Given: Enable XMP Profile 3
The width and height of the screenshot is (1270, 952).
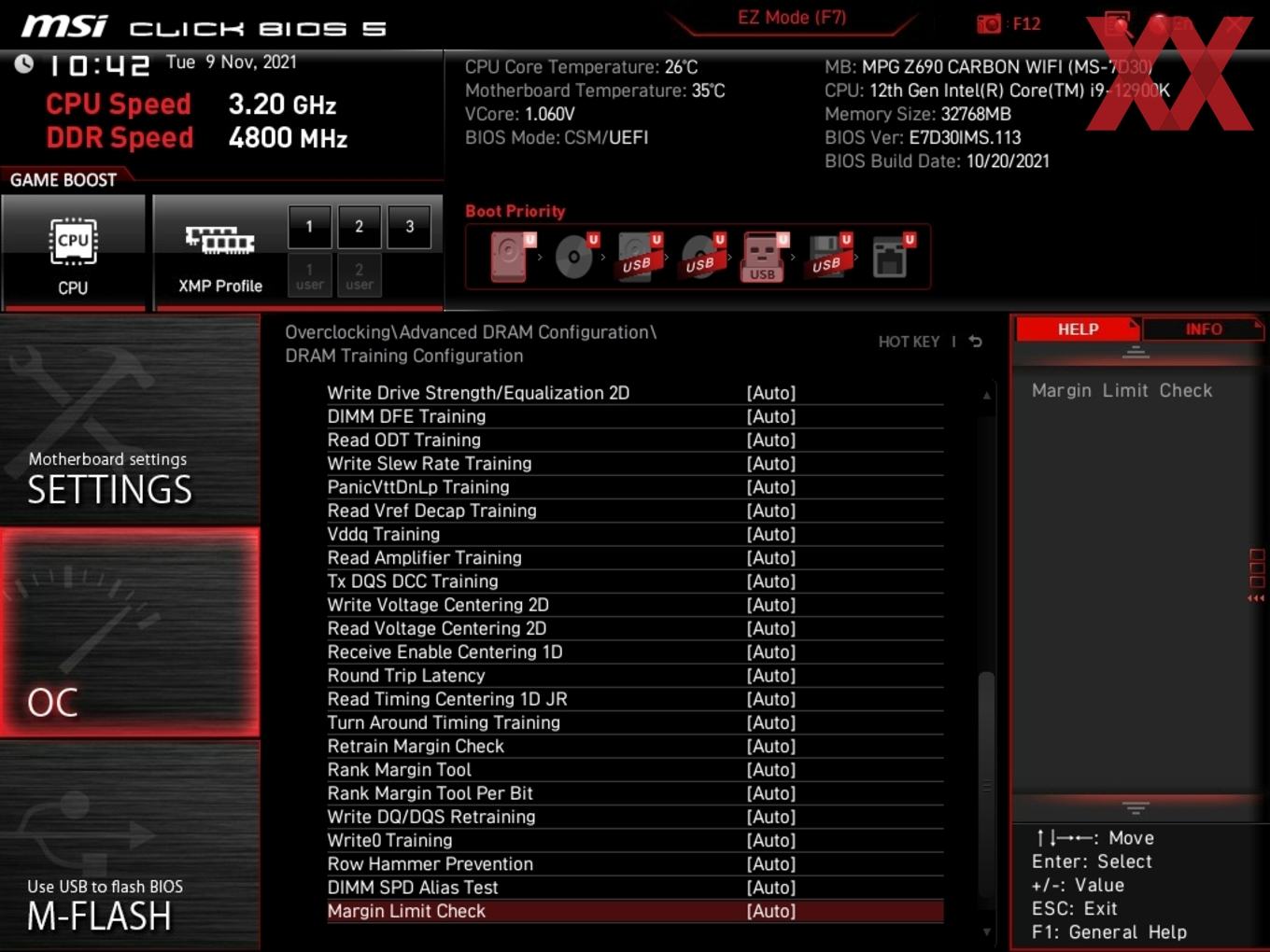Looking at the screenshot, I should pyautogui.click(x=409, y=226).
